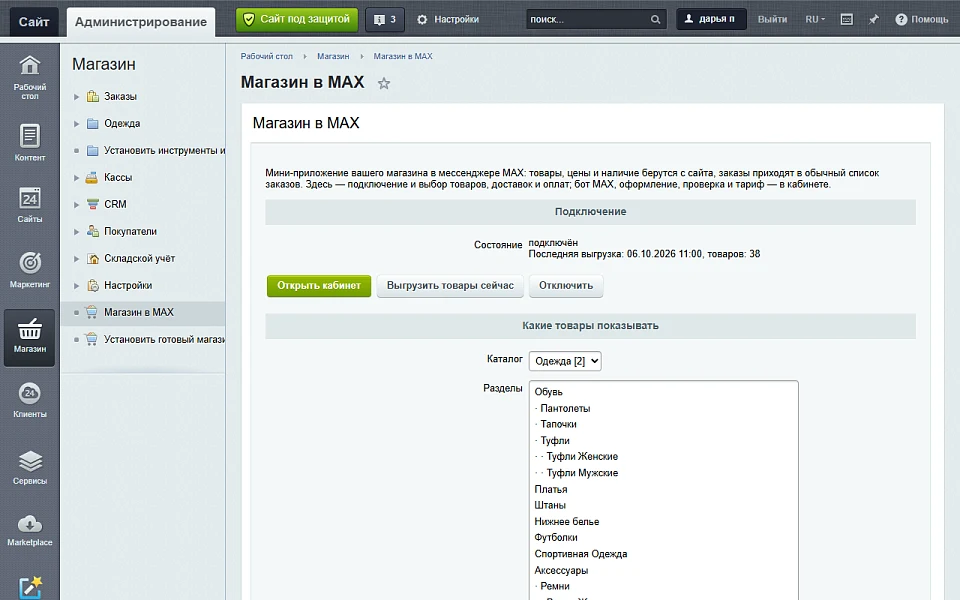Viewport: 960px width, 600px height.
Task: Expand the Одежда tree node
Action: click(77, 124)
